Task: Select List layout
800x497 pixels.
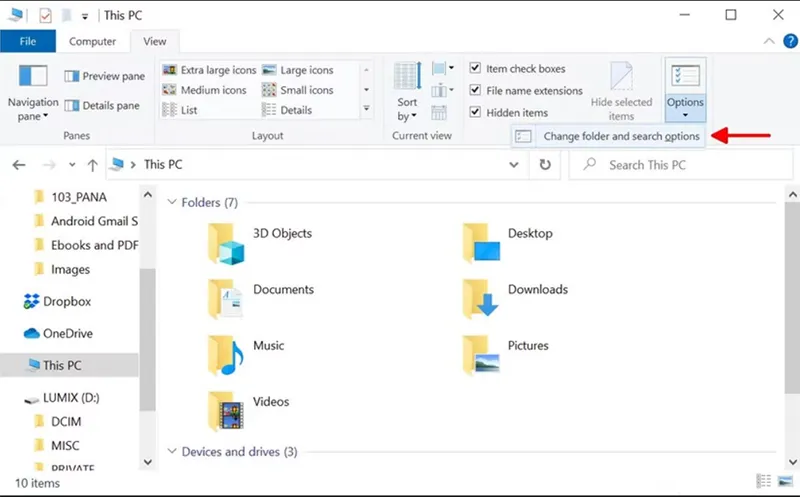Action: [x=180, y=110]
